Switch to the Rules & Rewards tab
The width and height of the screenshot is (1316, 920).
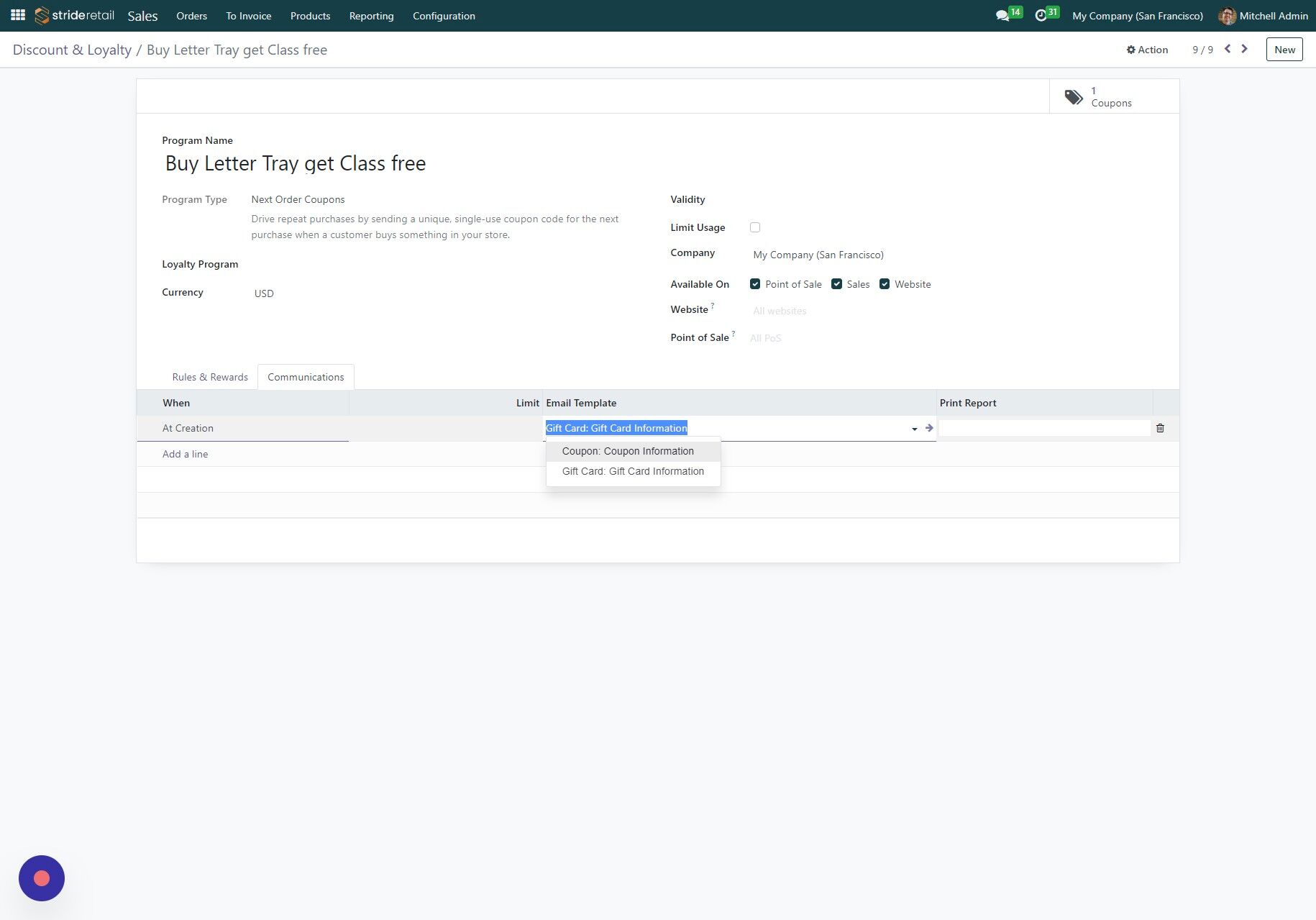coord(210,377)
